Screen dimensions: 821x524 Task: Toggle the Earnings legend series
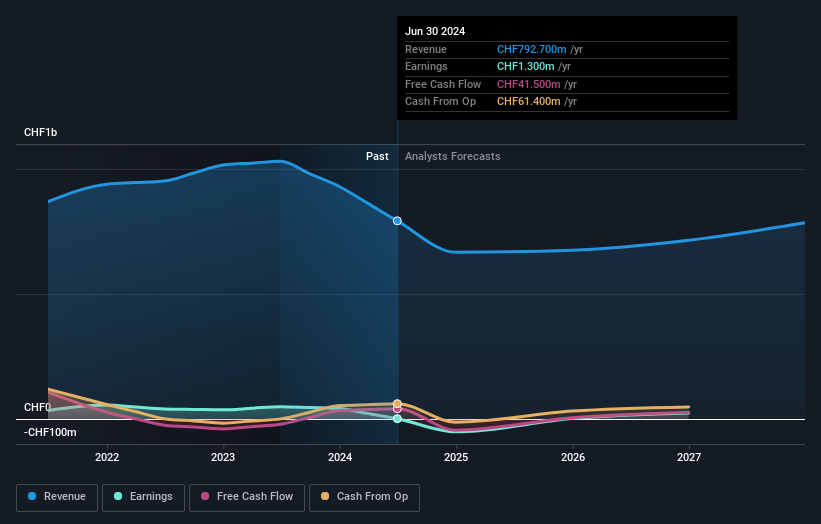pyautogui.click(x=143, y=497)
